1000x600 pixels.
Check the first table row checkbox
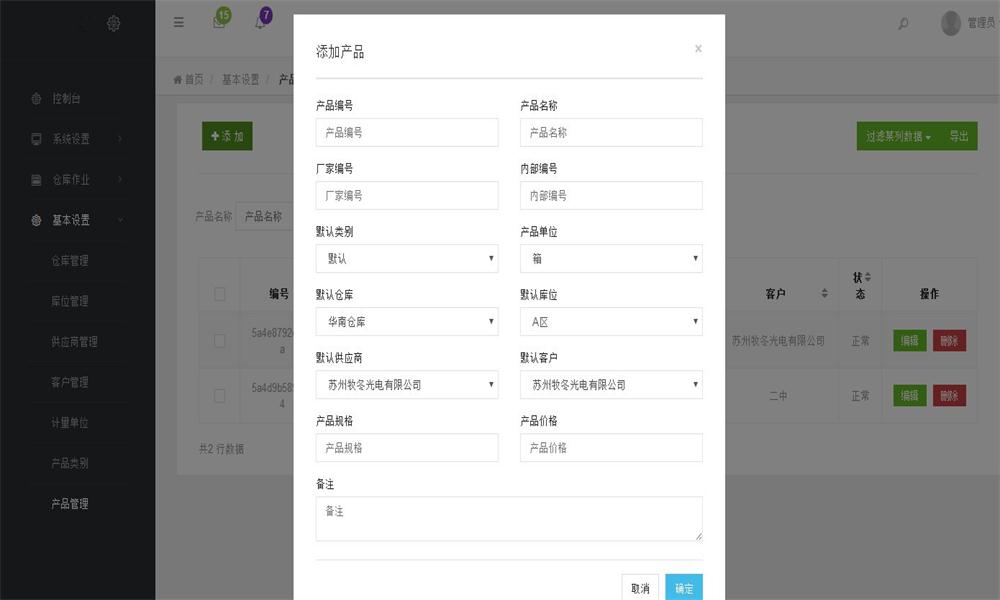(220, 341)
